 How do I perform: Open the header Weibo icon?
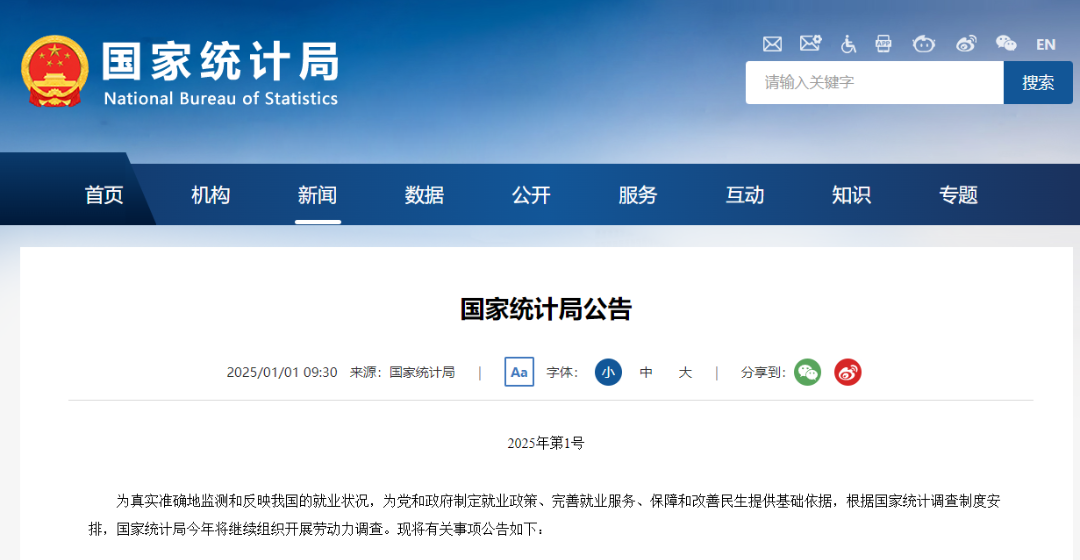click(965, 44)
